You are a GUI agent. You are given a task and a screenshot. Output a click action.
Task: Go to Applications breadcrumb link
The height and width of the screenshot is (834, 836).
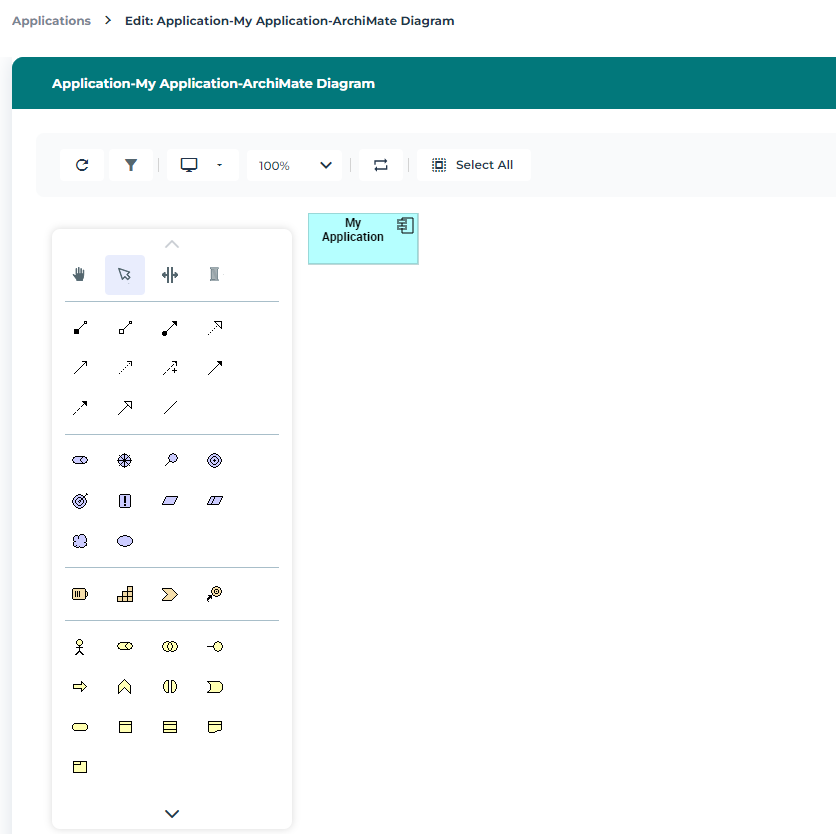(x=51, y=20)
